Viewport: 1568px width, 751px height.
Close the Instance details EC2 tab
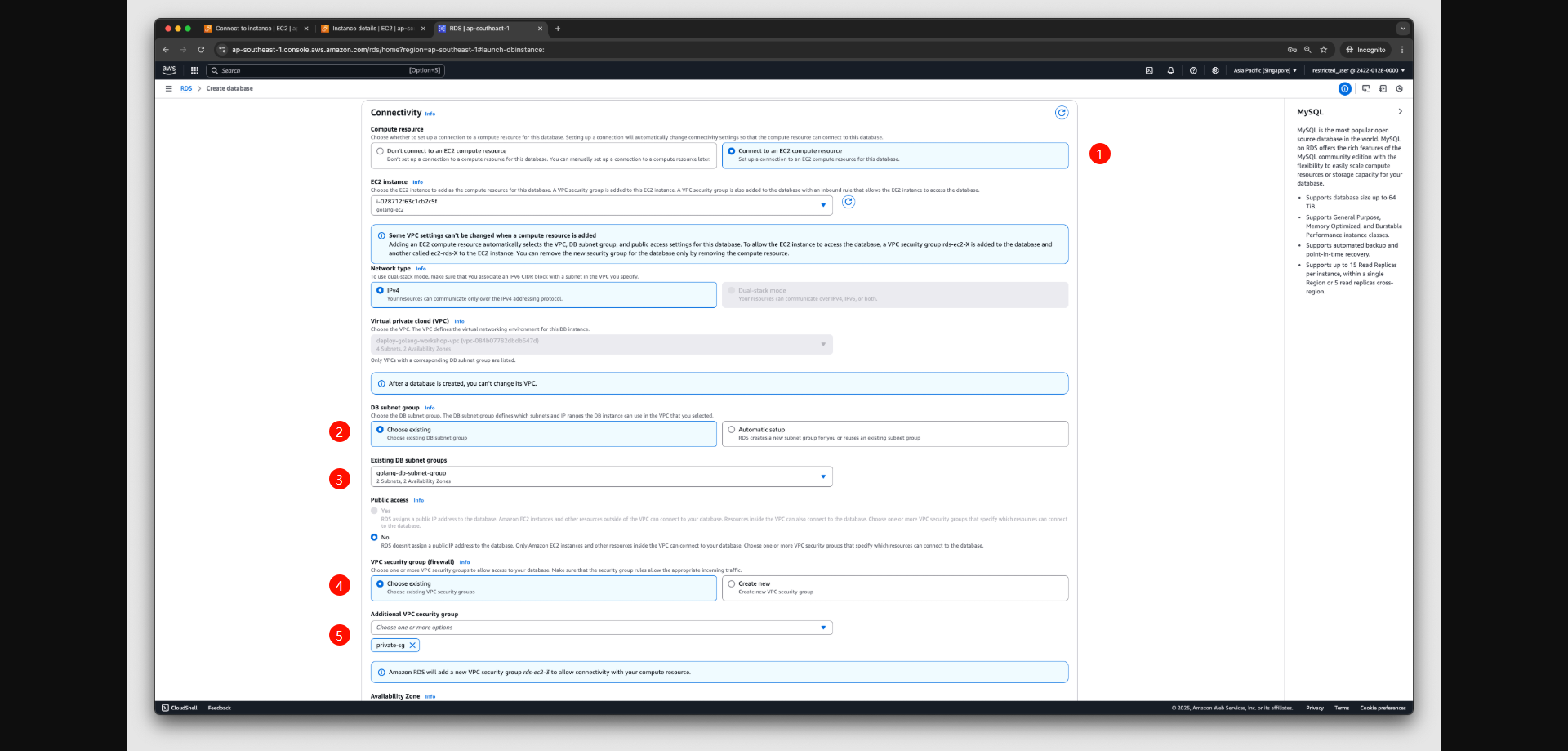pos(423,29)
